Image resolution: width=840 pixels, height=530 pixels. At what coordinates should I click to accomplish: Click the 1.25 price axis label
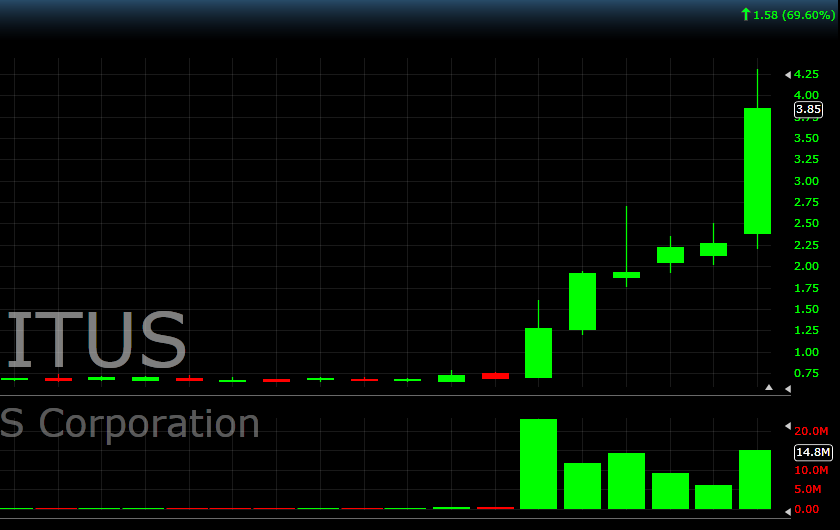(806, 330)
